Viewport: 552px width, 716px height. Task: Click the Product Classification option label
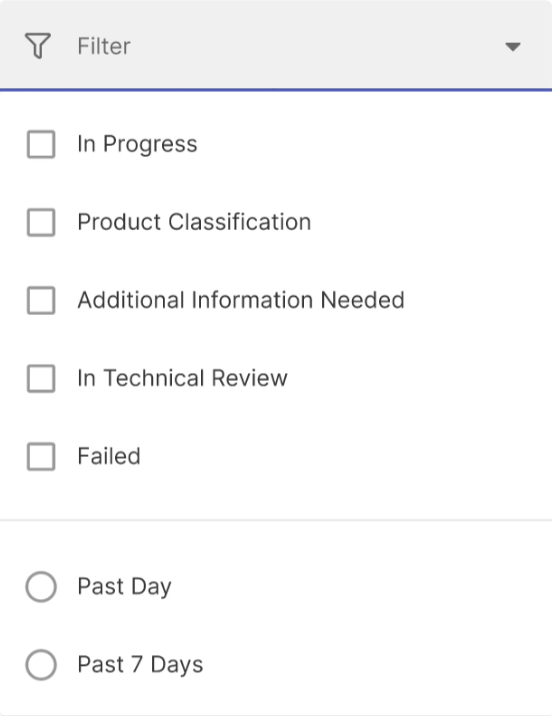(194, 222)
